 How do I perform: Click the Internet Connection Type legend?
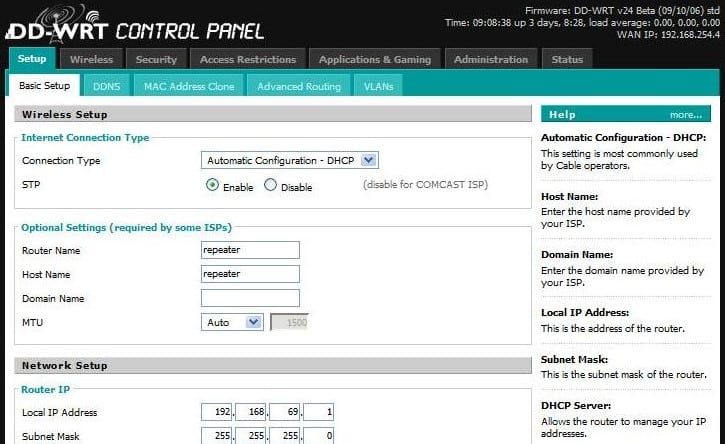[x=85, y=137]
